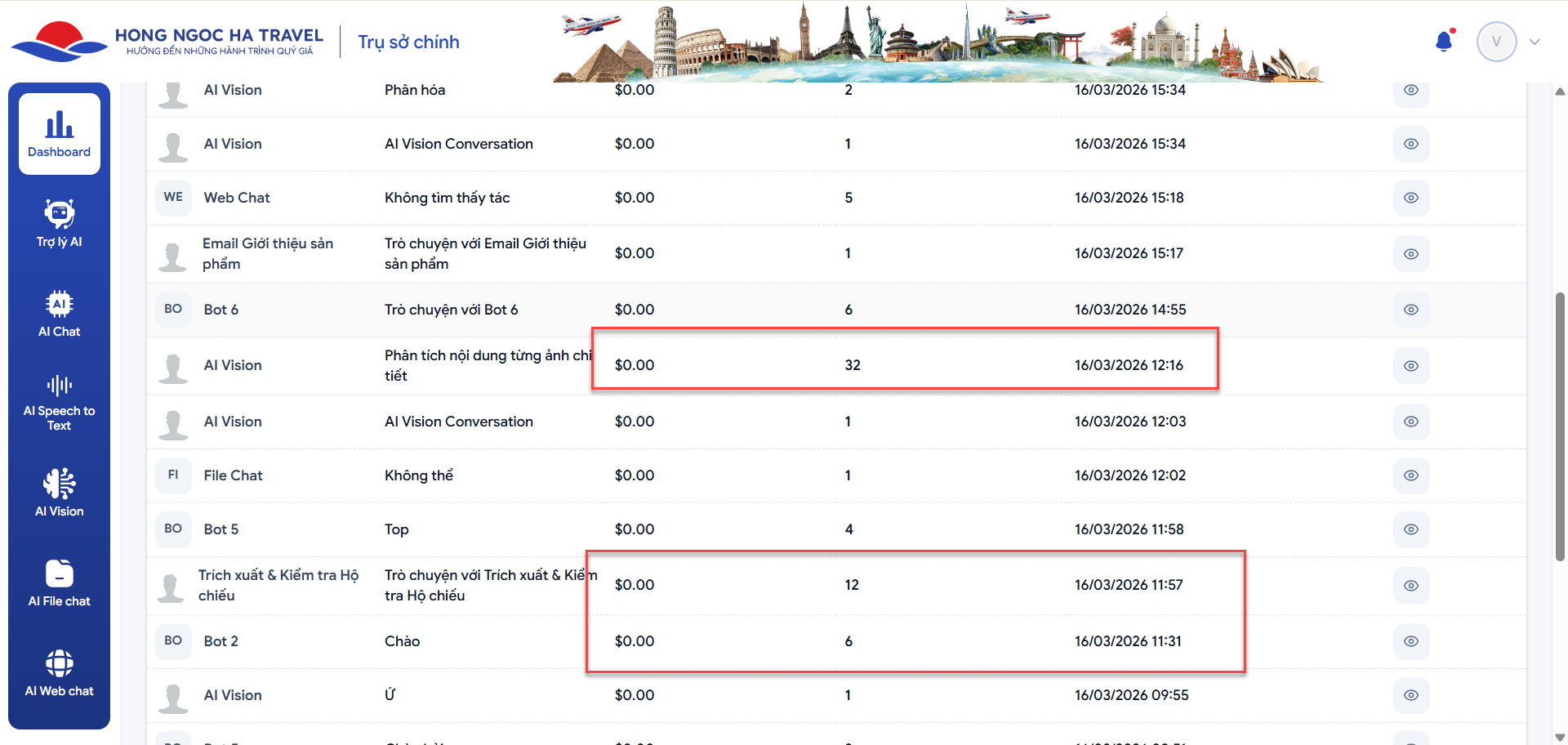Go to AI Chat section
The height and width of the screenshot is (745, 1568).
(x=59, y=314)
